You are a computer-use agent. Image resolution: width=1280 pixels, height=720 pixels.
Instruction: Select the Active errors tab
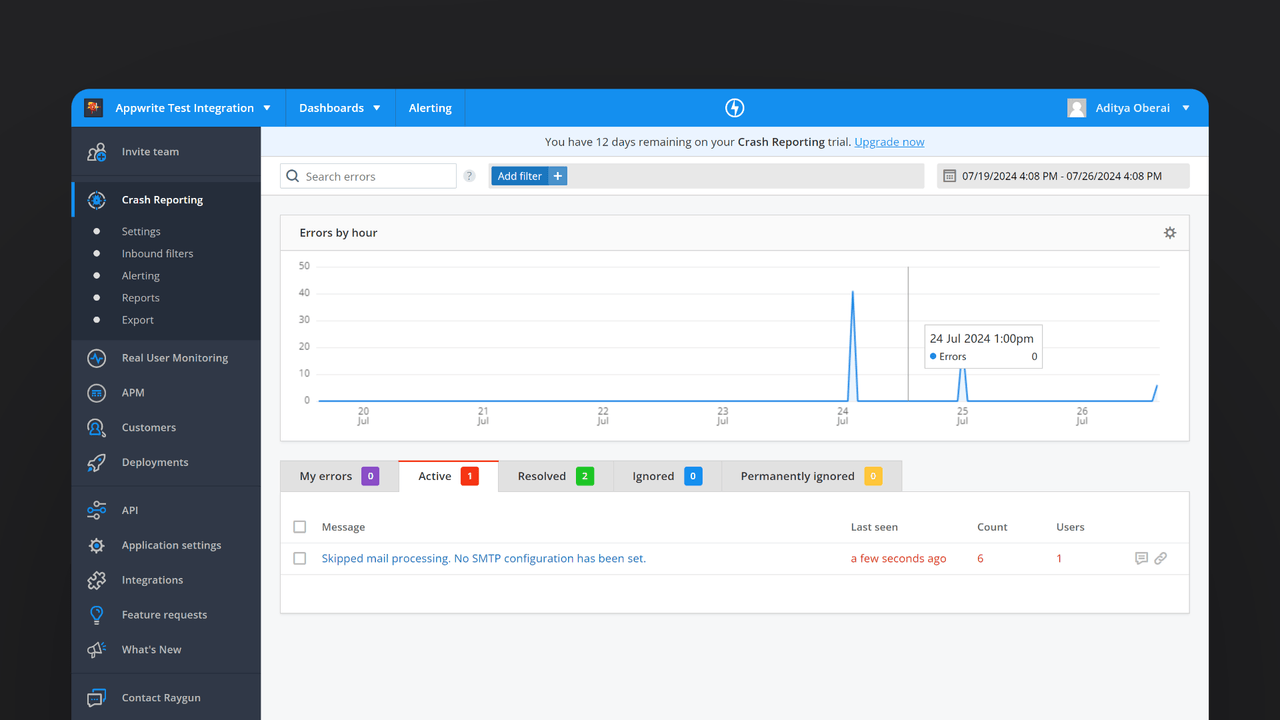tap(448, 476)
